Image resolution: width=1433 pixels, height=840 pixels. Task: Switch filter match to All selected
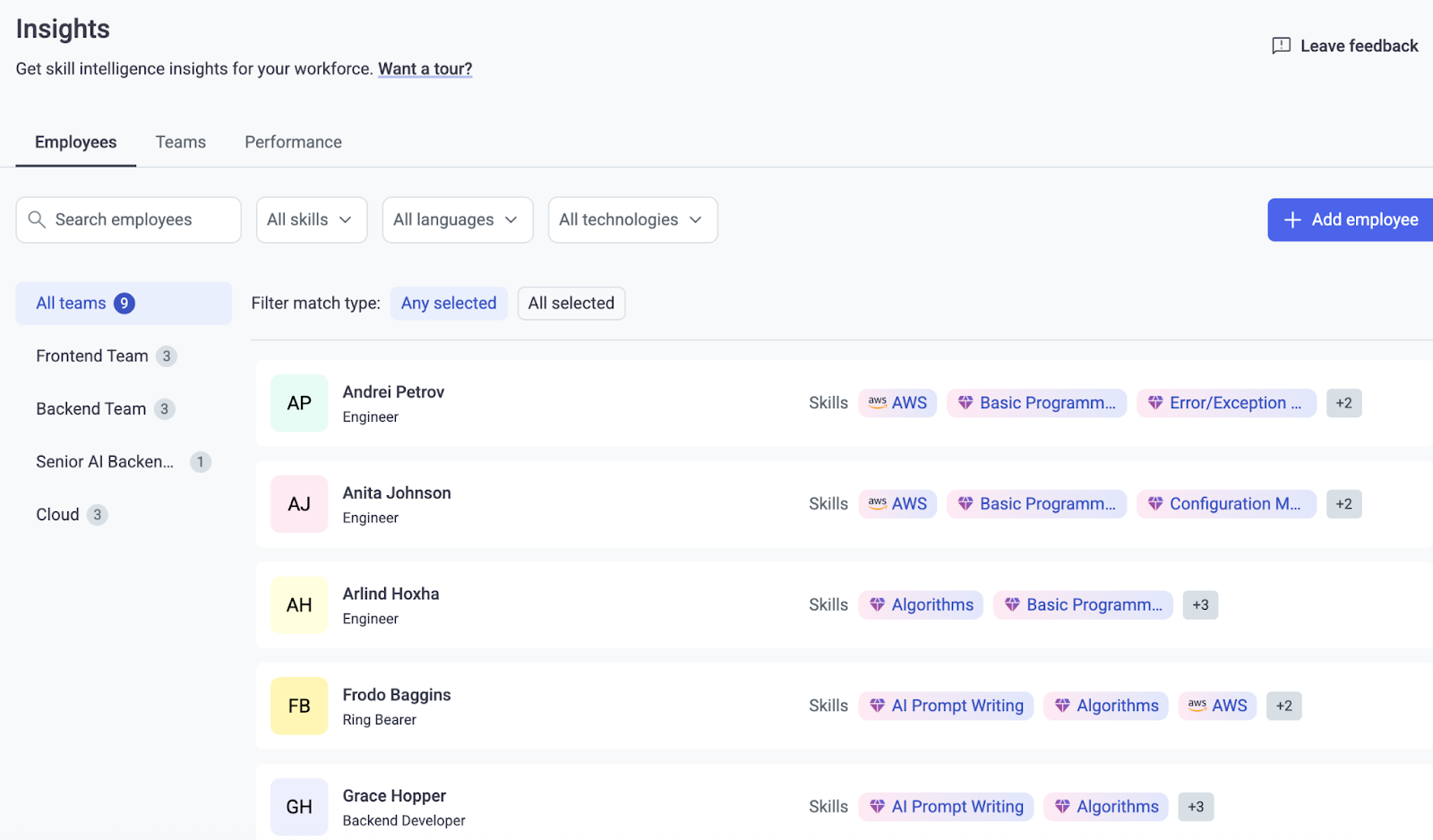(x=571, y=304)
